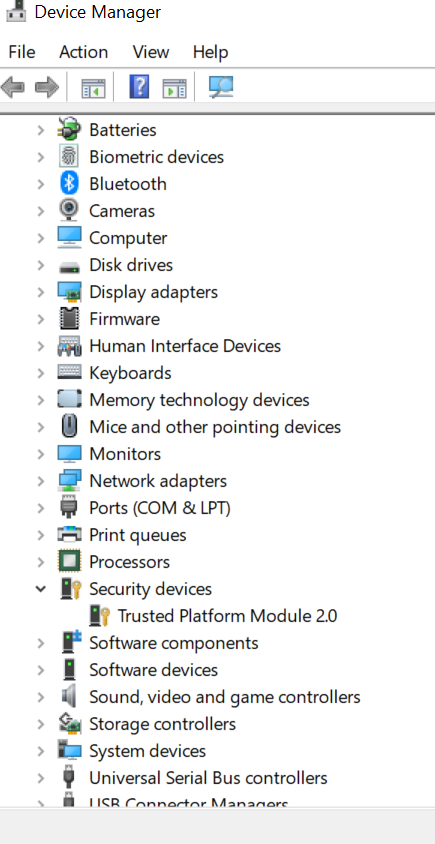Expand Universal Serial Bus controllers
Screen dimensions: 435x844
tap(40, 778)
